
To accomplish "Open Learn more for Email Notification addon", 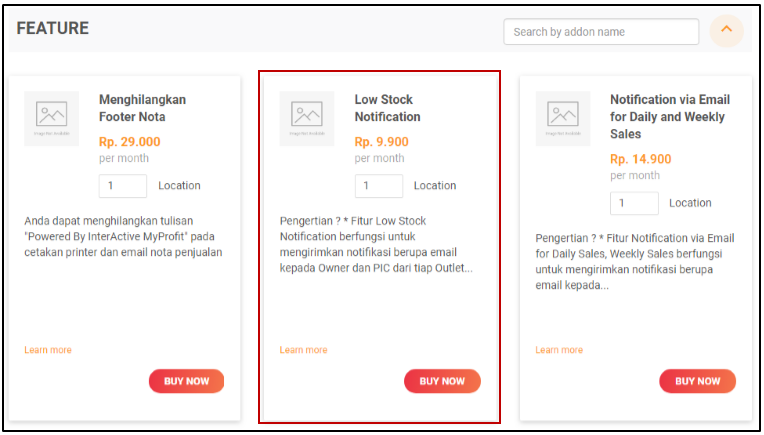I will [559, 350].
